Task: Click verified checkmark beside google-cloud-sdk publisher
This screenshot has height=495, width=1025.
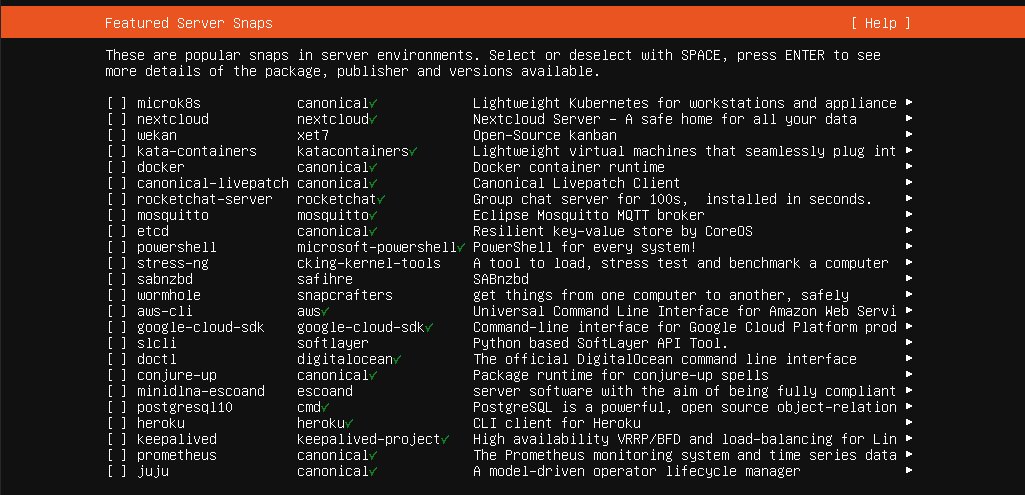Action: coord(429,327)
